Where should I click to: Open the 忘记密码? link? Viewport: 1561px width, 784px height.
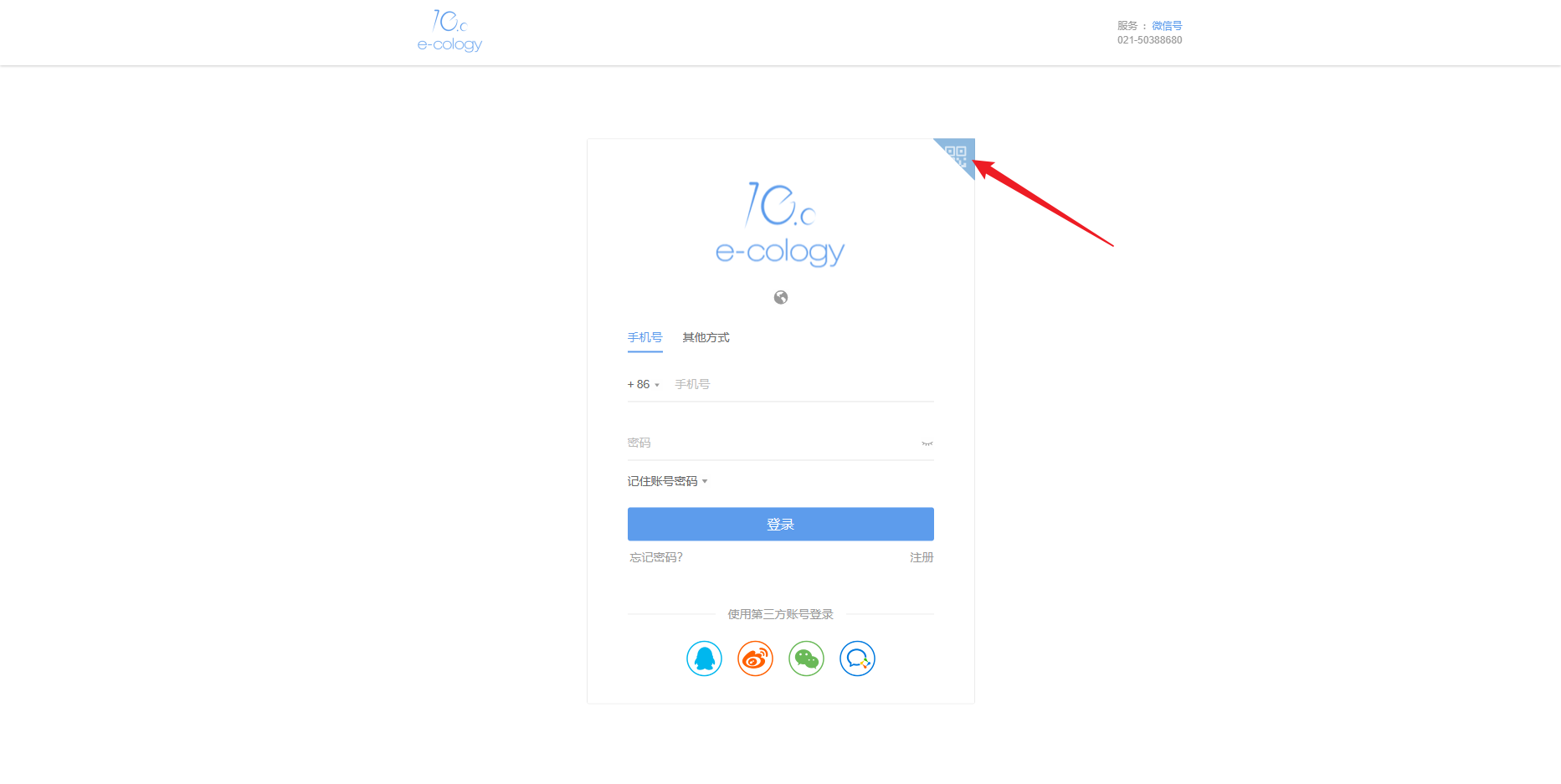[x=656, y=557]
